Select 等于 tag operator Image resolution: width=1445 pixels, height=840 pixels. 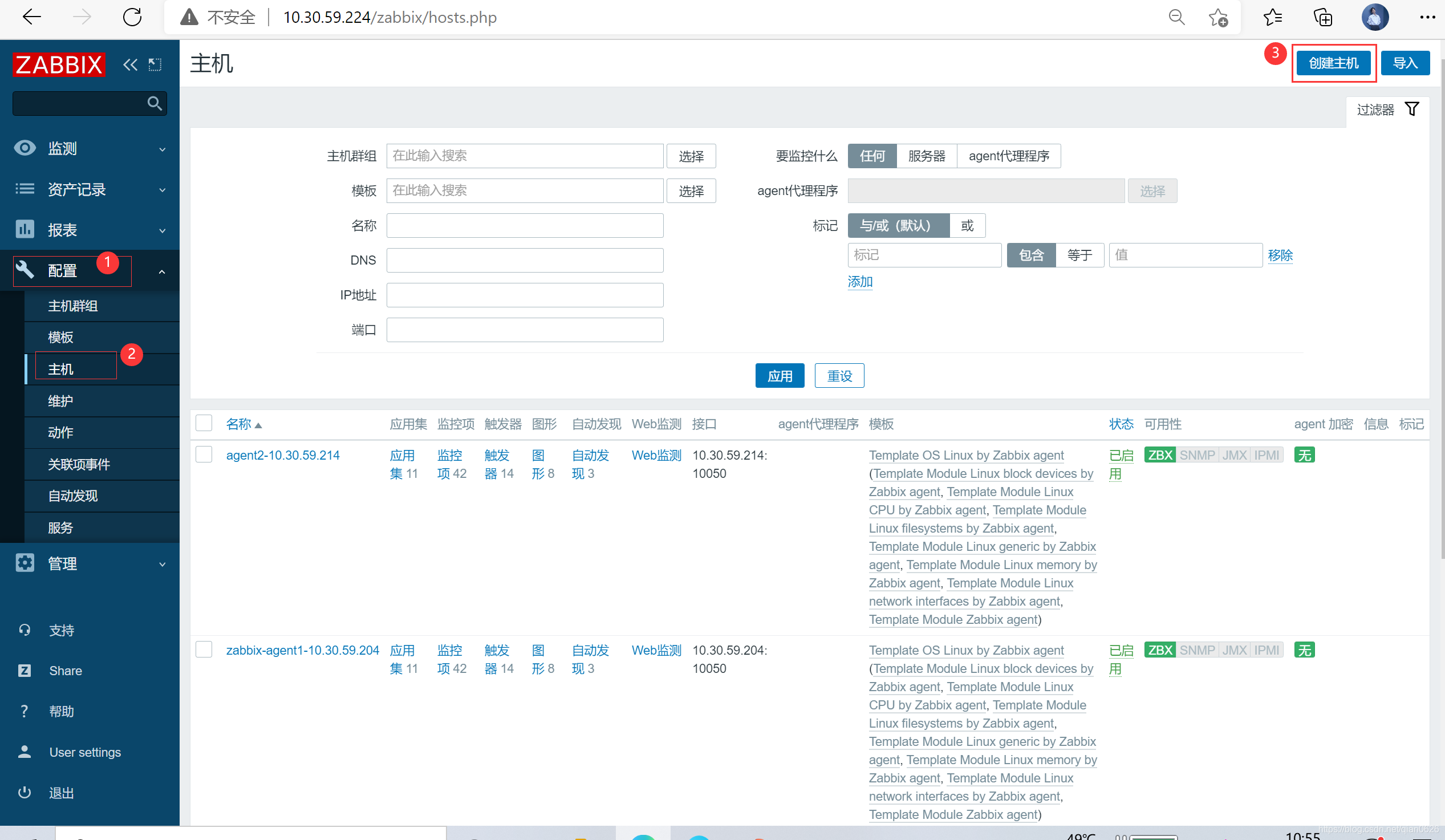[1079, 255]
